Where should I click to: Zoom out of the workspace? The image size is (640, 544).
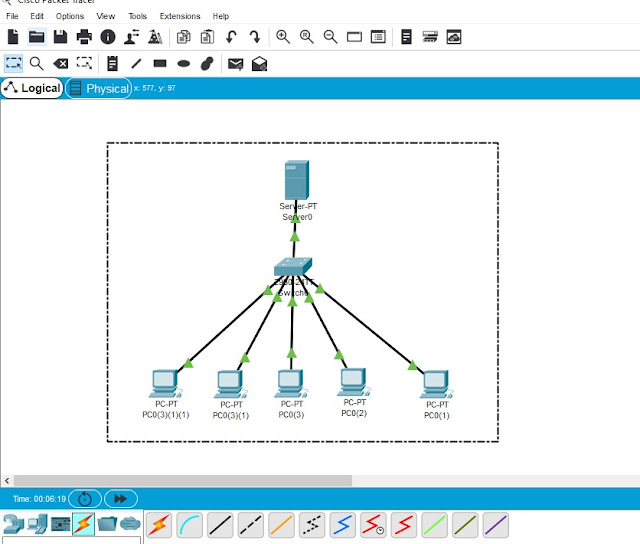330,37
